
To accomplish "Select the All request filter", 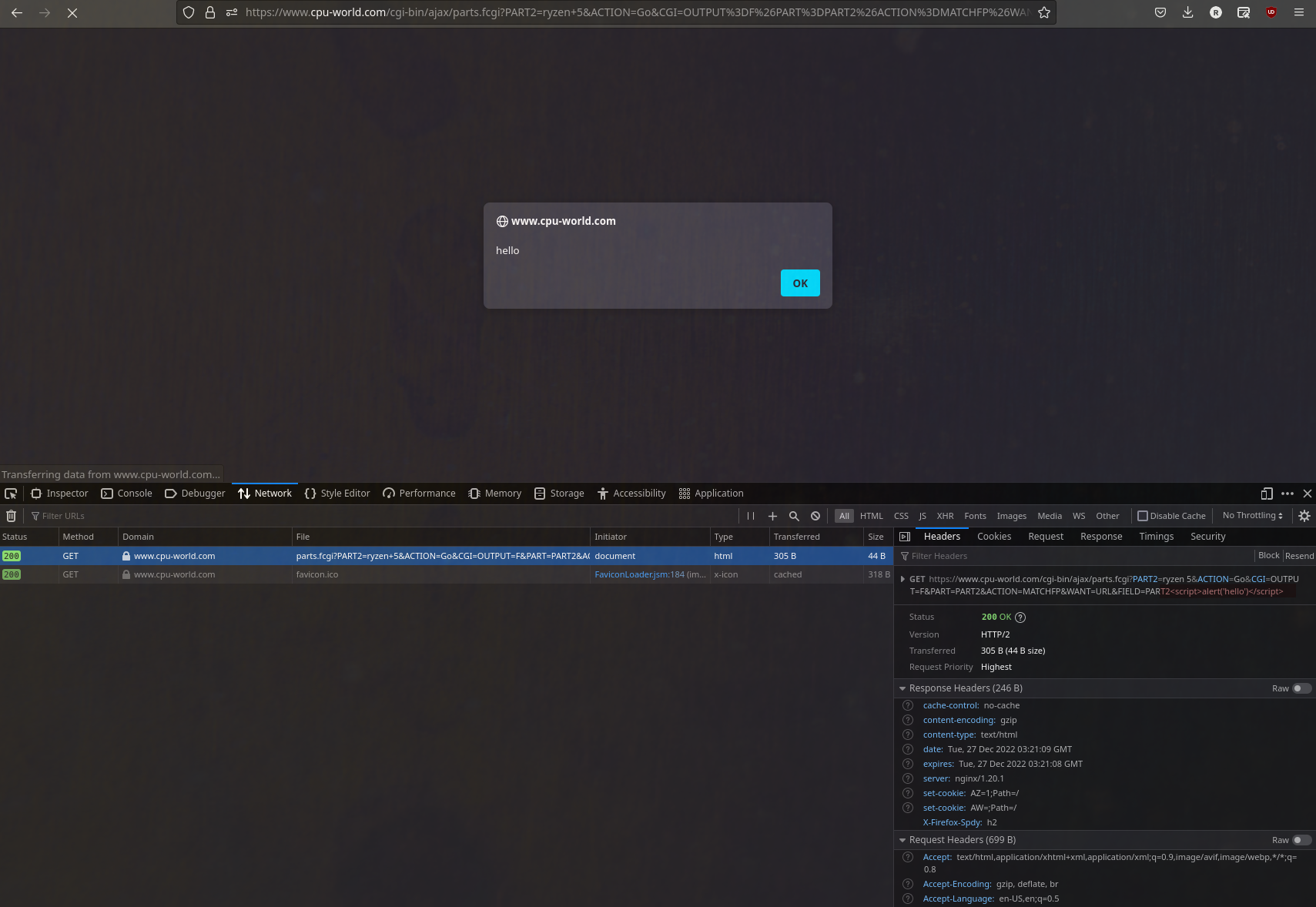I will 844,516.
